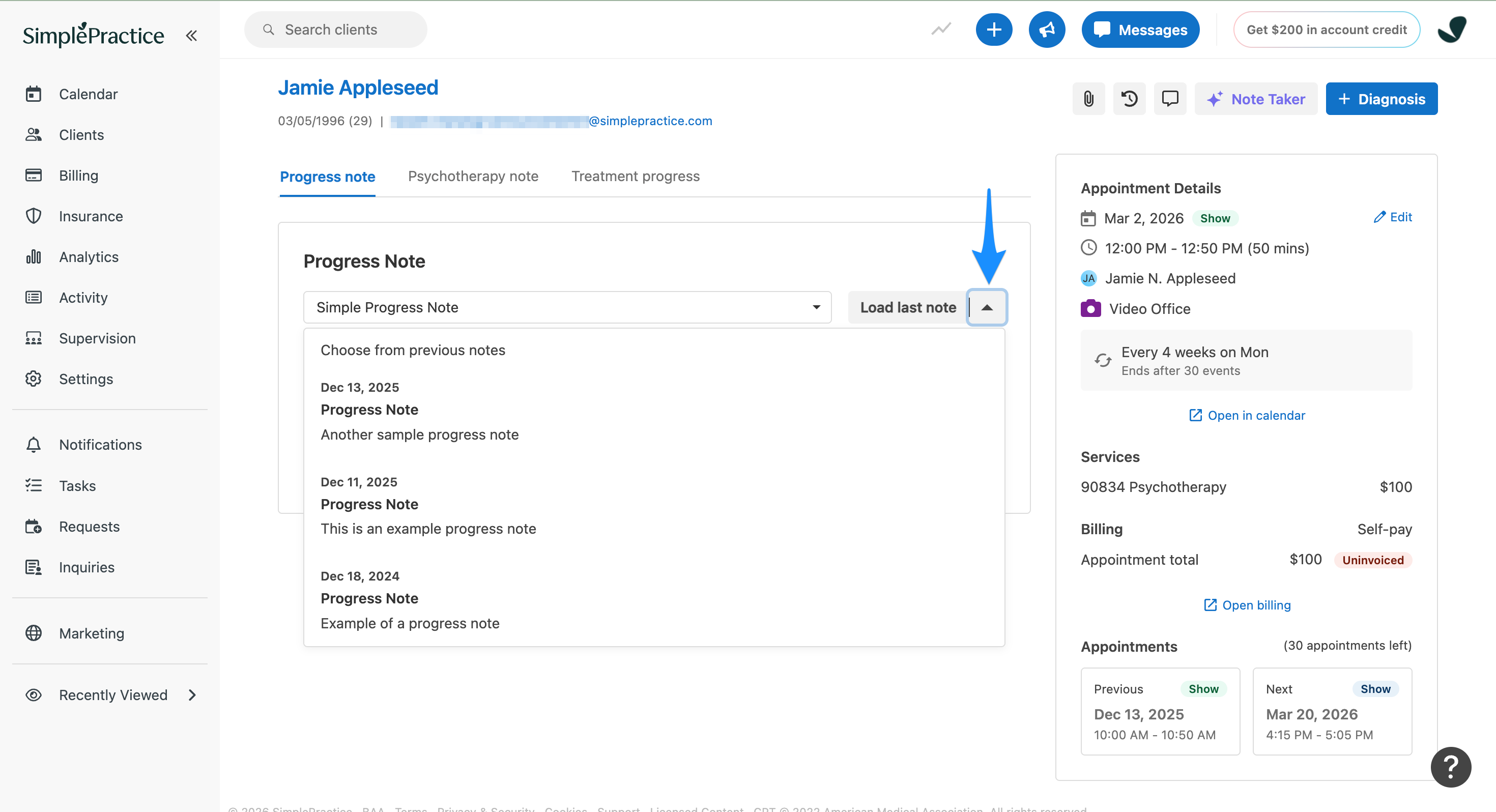Open the Supervision sidebar item
Viewport: 1496px width, 812px height.
tap(97, 338)
